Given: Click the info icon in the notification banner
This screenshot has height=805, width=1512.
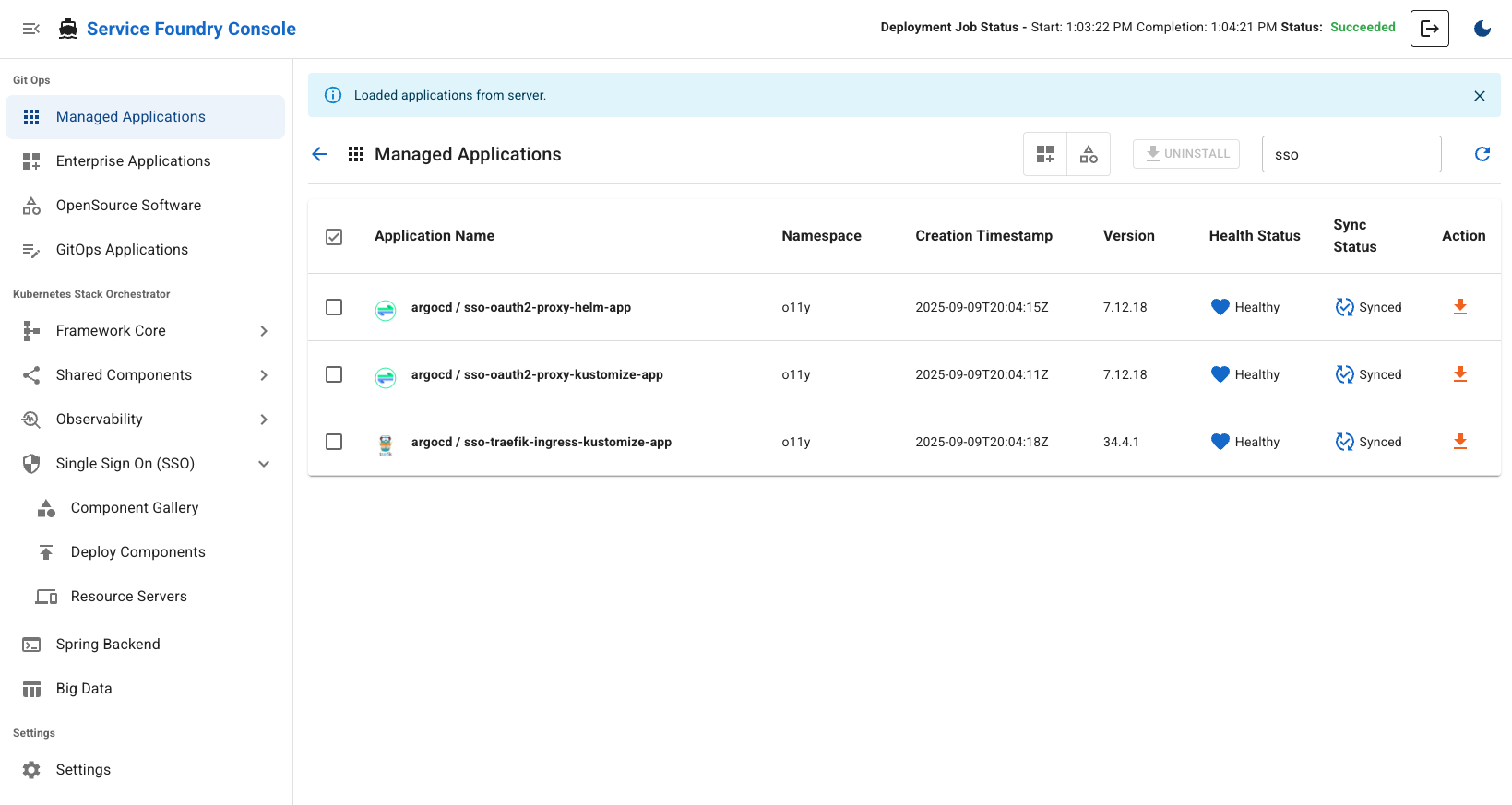Looking at the screenshot, I should pyautogui.click(x=333, y=95).
